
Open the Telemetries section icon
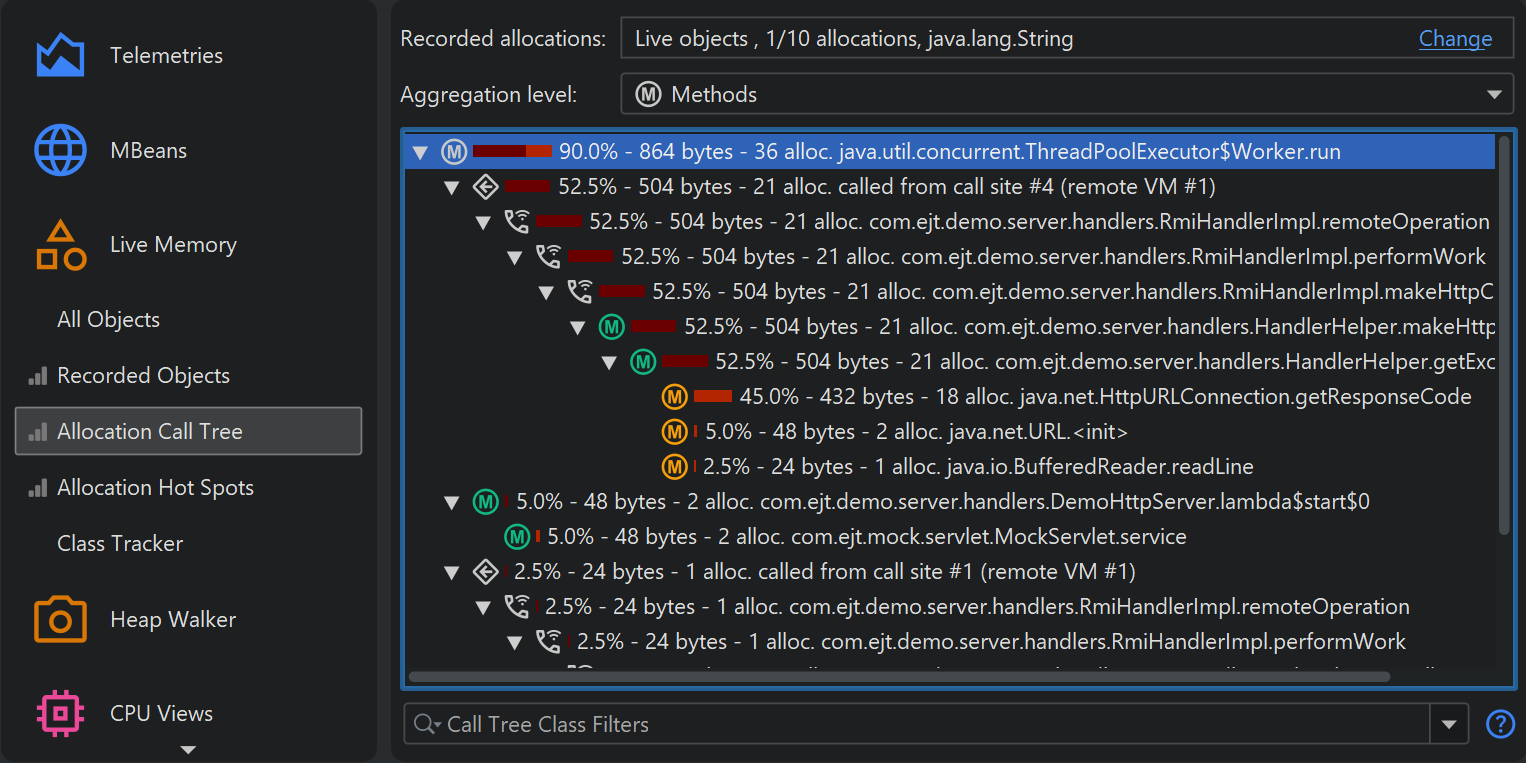(x=60, y=56)
